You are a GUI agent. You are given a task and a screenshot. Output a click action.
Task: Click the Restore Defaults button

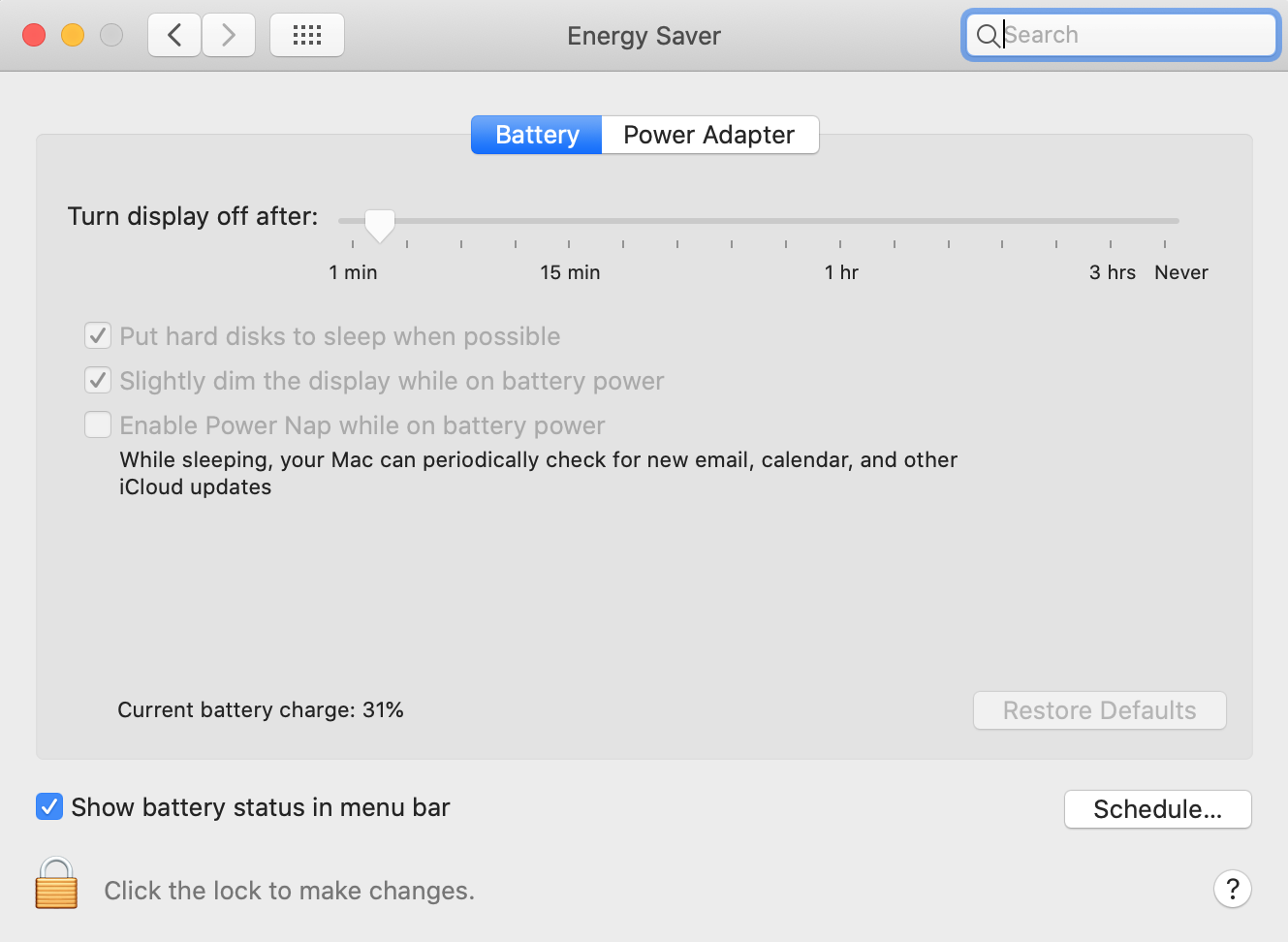(1100, 710)
